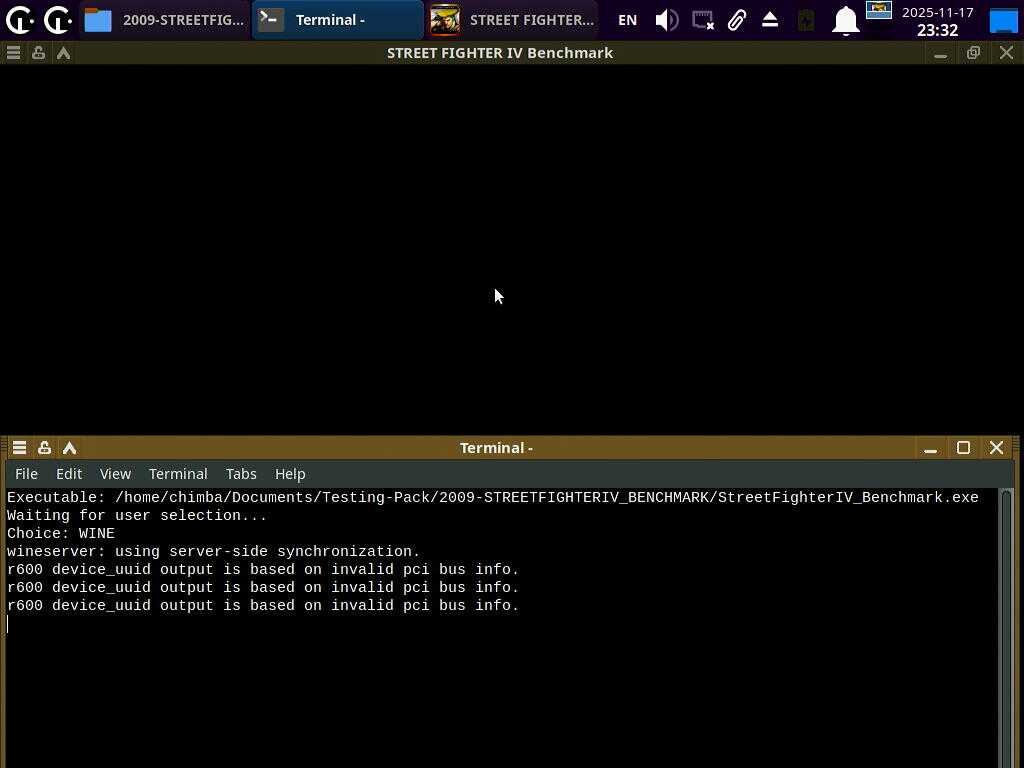Switch to 2009-STREETFIG... file manager taskbar button
The width and height of the screenshot is (1024, 768).
pyautogui.click(x=165, y=20)
